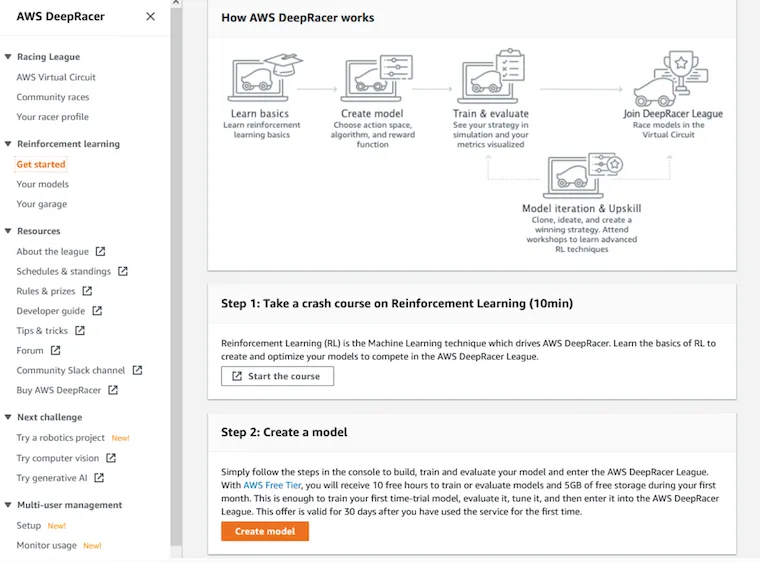Click the Create model laptop sliders icon
760x562 pixels.
[377, 78]
